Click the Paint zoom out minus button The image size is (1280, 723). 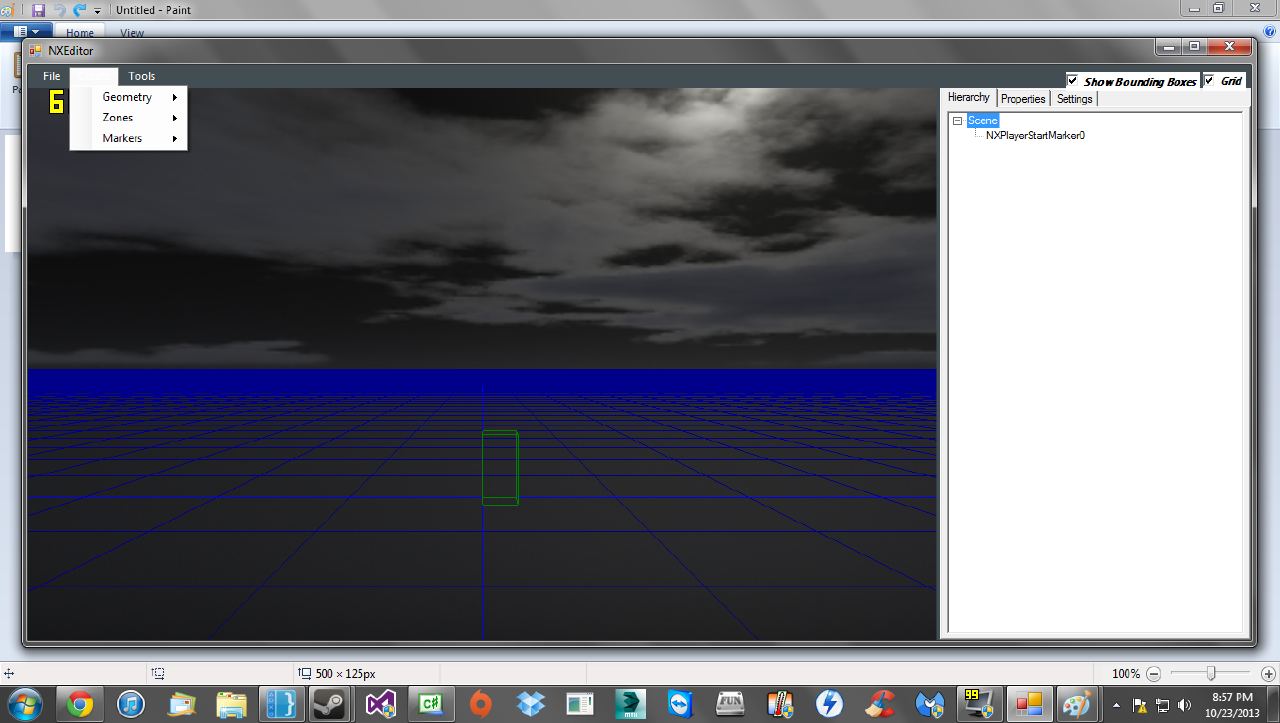pyautogui.click(x=1154, y=674)
